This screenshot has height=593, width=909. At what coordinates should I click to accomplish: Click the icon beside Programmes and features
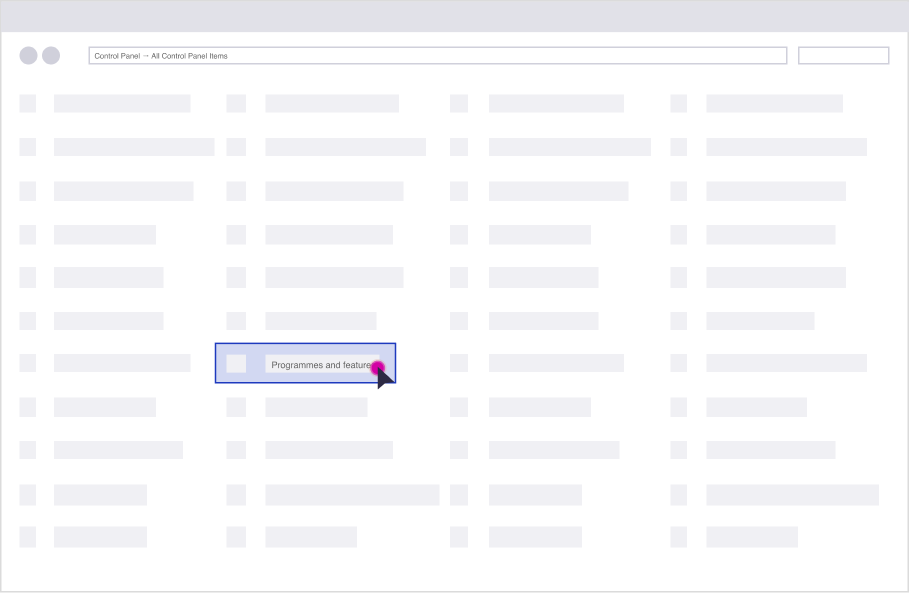coord(236,363)
